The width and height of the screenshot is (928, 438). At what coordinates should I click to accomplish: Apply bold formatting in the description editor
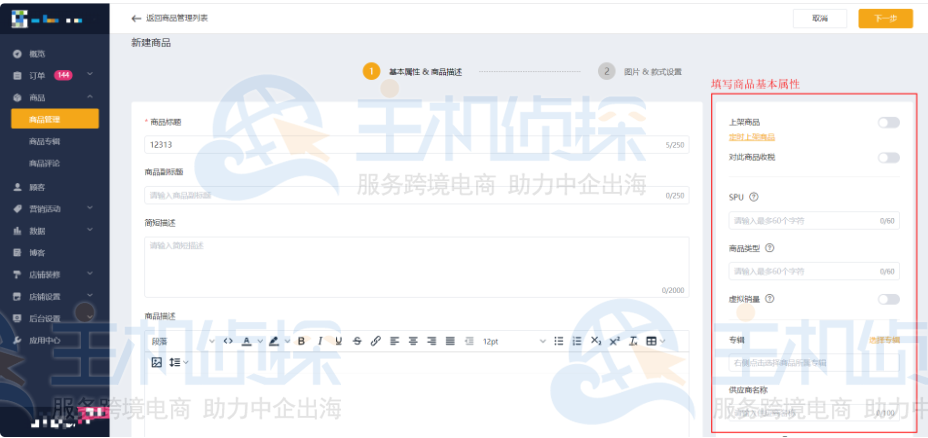pyautogui.click(x=301, y=341)
